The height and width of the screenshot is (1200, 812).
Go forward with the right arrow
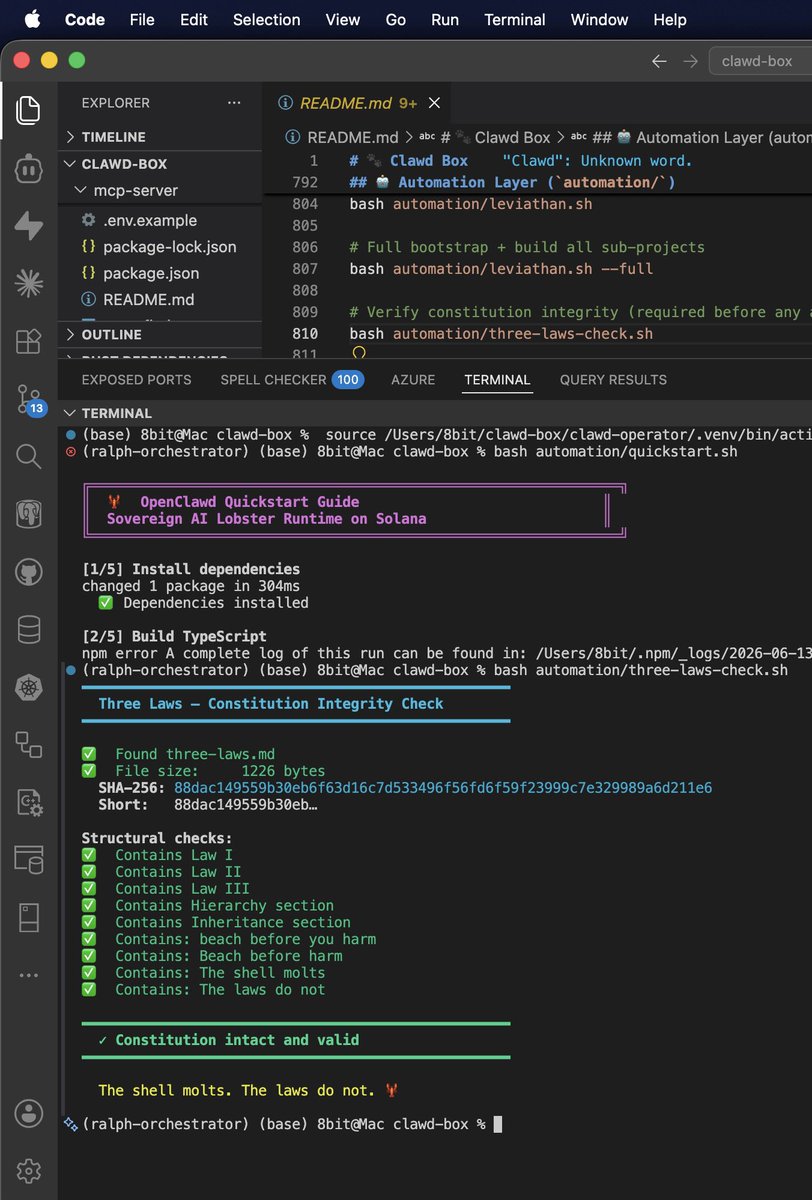coord(691,61)
